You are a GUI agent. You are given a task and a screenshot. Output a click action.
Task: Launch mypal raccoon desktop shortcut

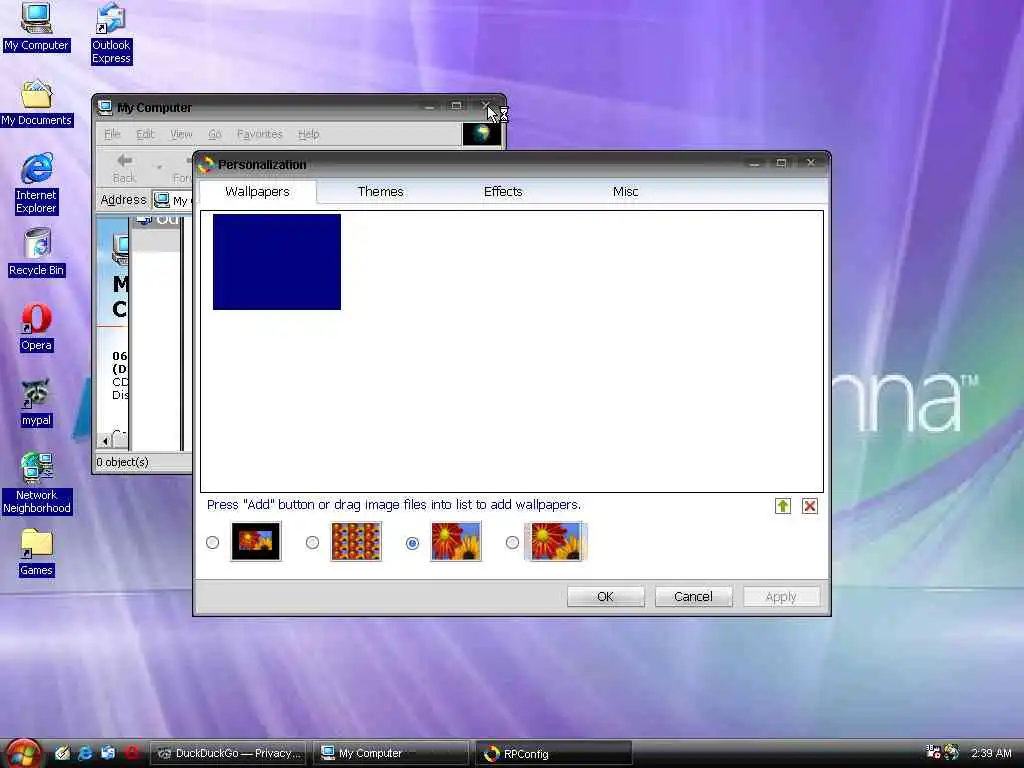point(36,403)
